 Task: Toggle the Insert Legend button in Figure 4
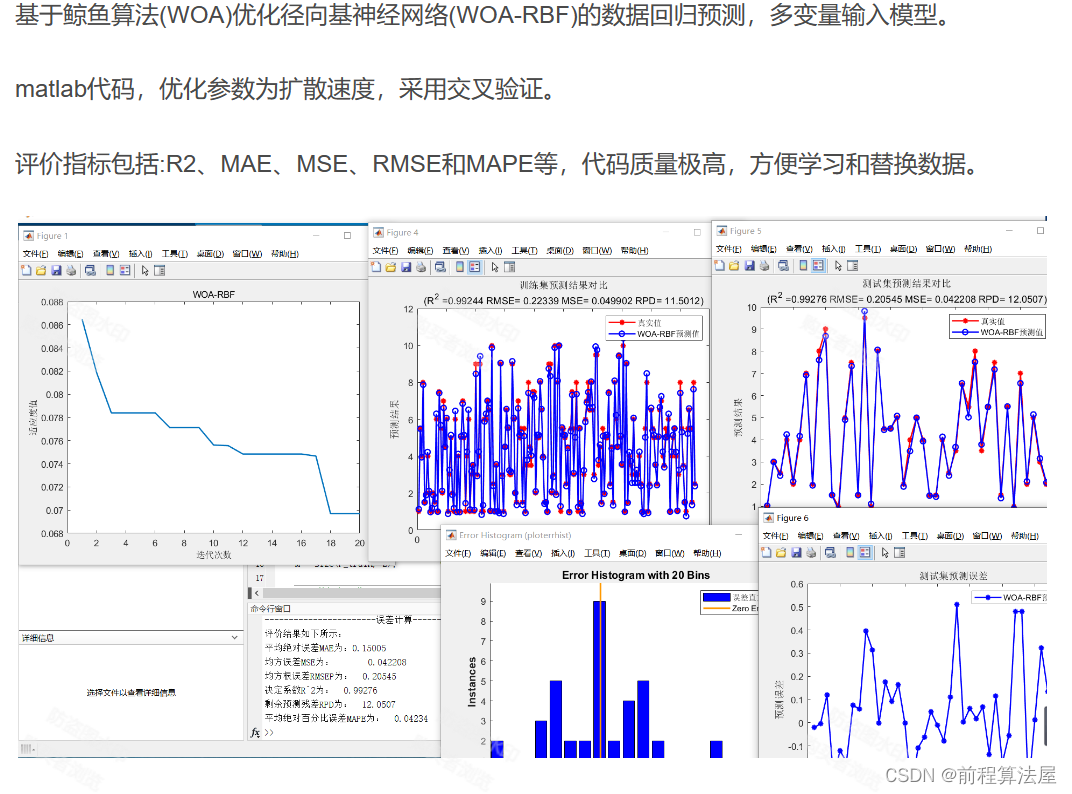[475, 268]
